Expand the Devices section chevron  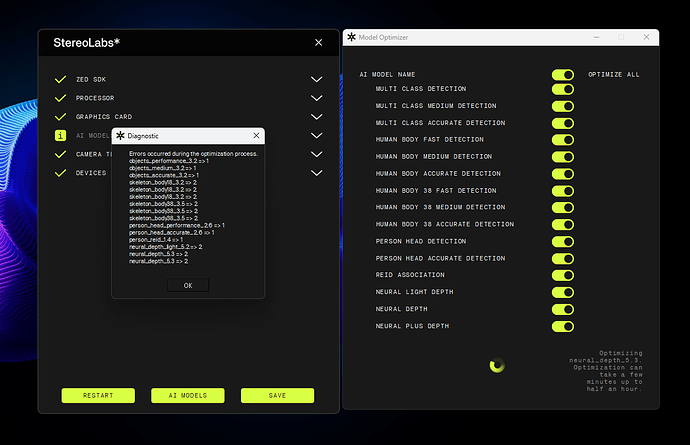pos(317,173)
